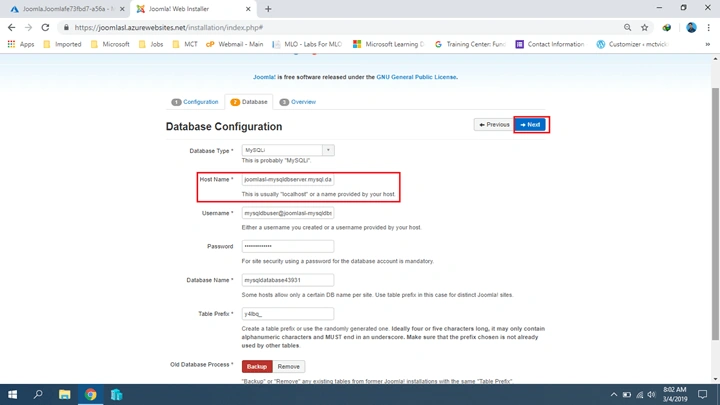
Task: Bookmark this page with the star icon
Action: 645,28
